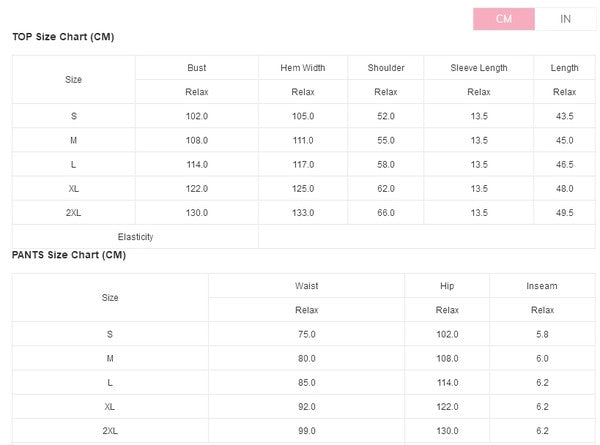The height and width of the screenshot is (445, 600).
Task: Select the CM unit toggle
Action: [504, 19]
